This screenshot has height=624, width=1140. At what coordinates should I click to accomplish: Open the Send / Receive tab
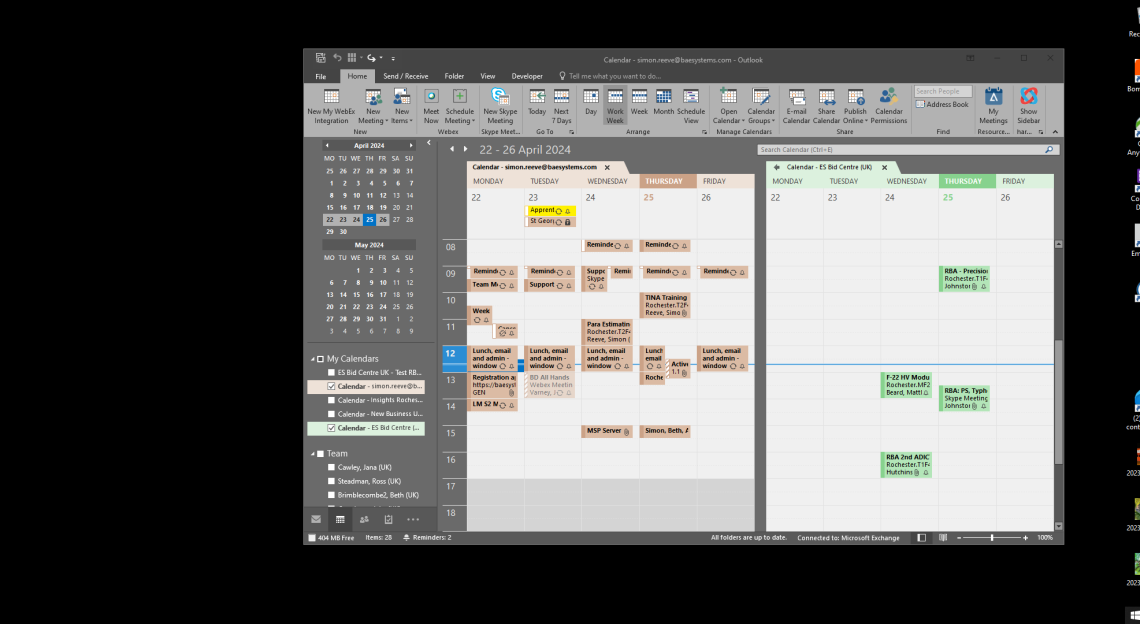[406, 76]
